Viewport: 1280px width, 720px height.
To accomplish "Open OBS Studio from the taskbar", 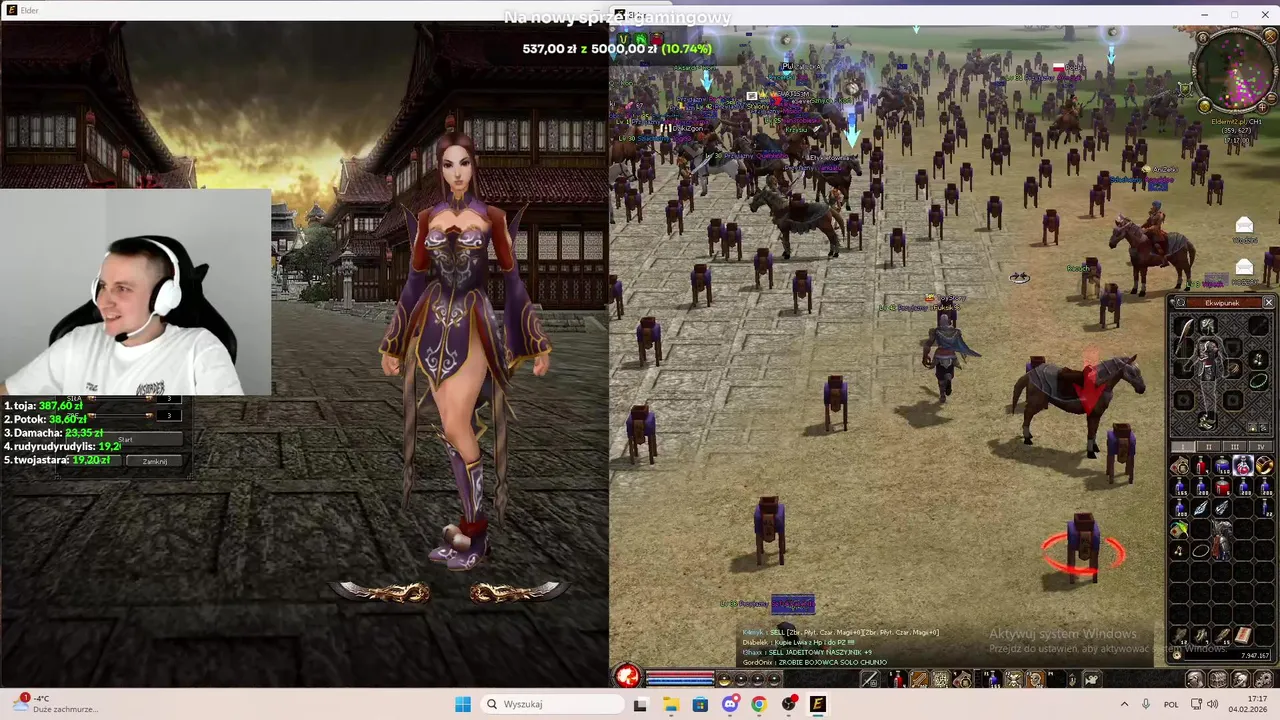I will point(789,704).
